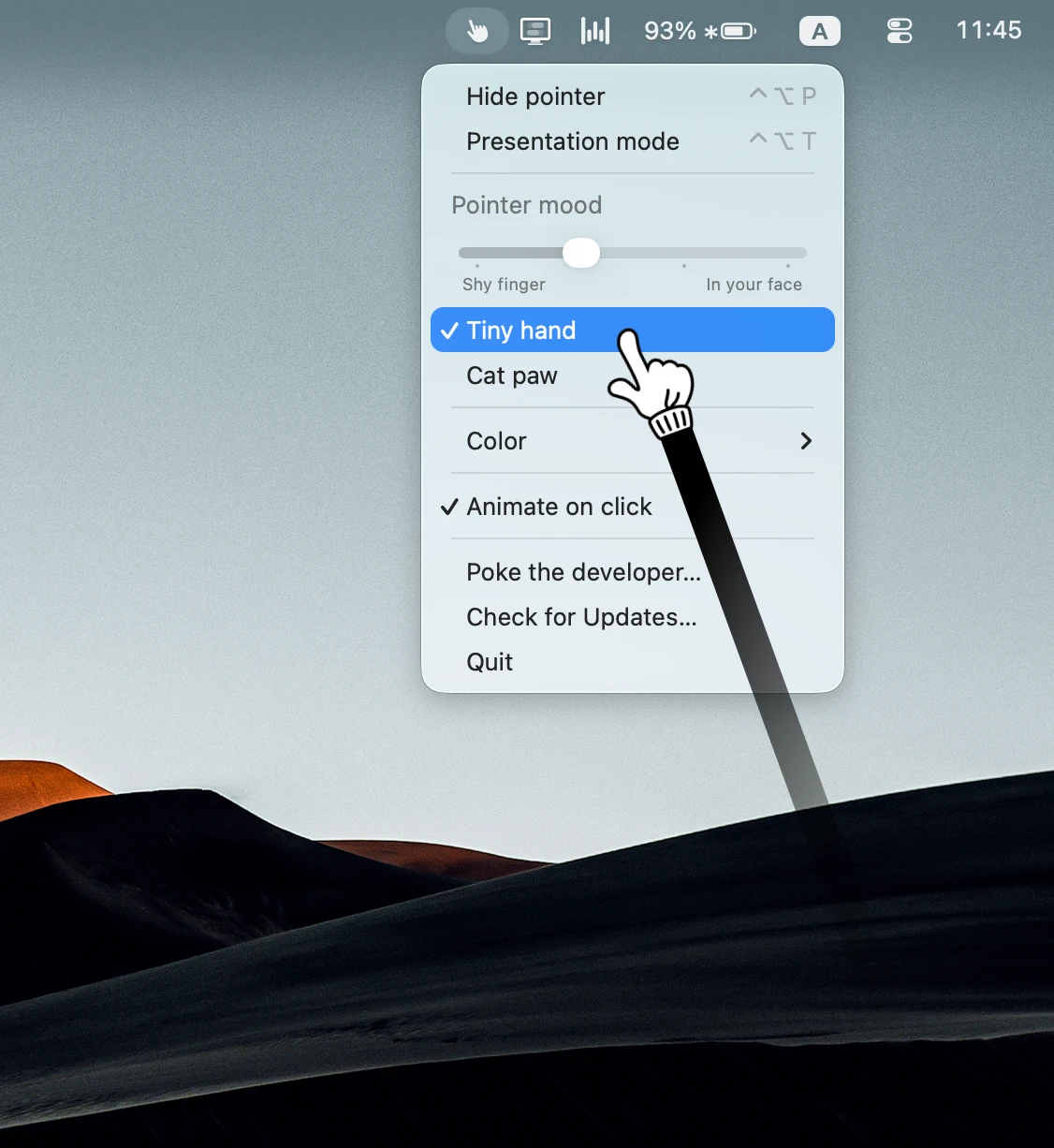Click the Pointer mood slider knob
Viewport: 1054px width, 1148px height.
[581, 253]
